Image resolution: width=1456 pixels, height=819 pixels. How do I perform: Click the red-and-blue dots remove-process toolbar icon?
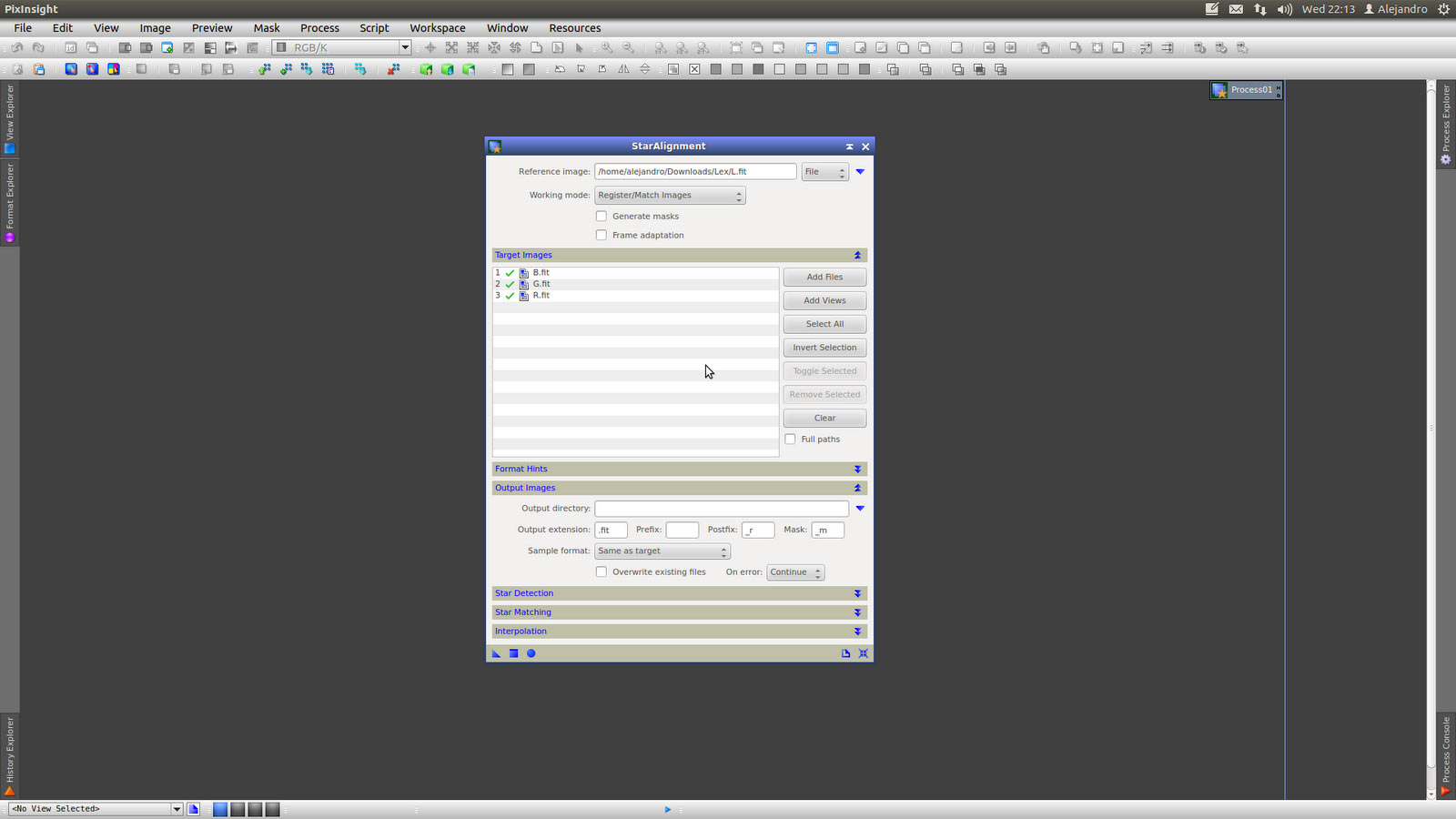(x=393, y=69)
